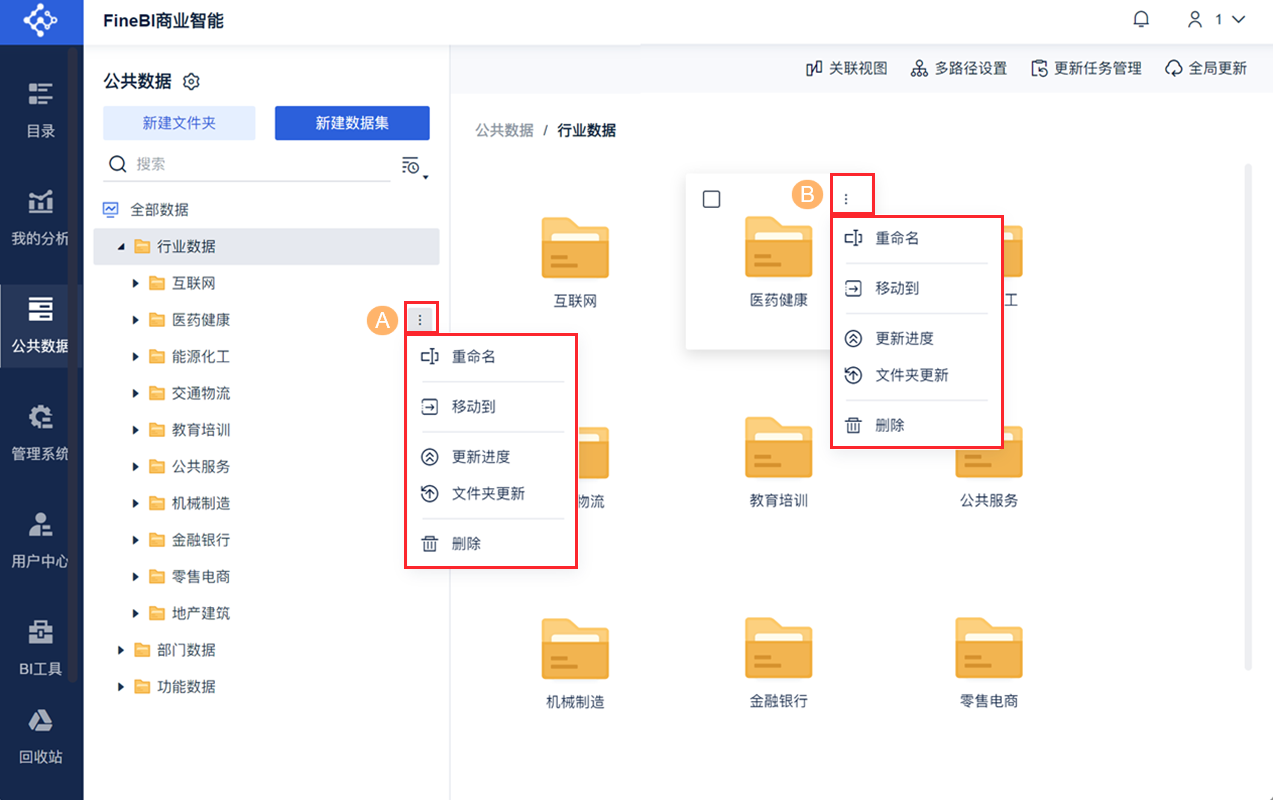Expand the 互联网 tree folder
The width and height of the screenshot is (1273, 800).
tap(136, 284)
